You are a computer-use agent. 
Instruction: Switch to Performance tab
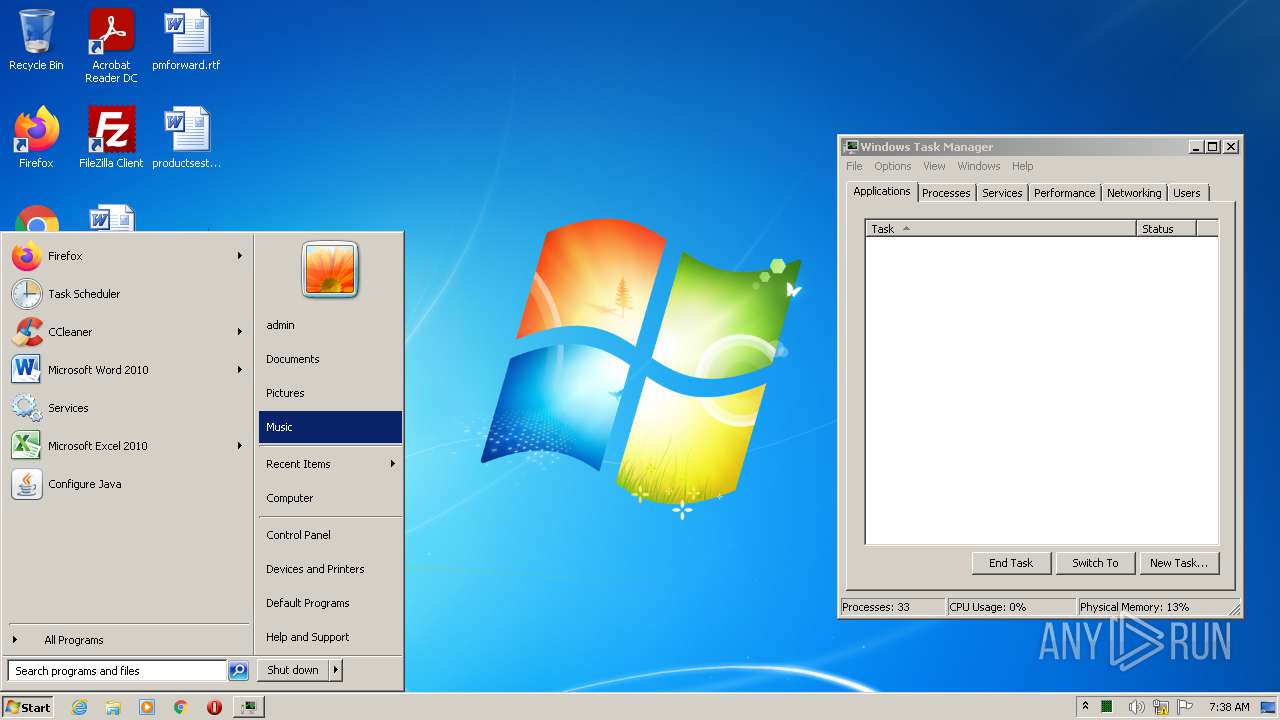click(1064, 193)
